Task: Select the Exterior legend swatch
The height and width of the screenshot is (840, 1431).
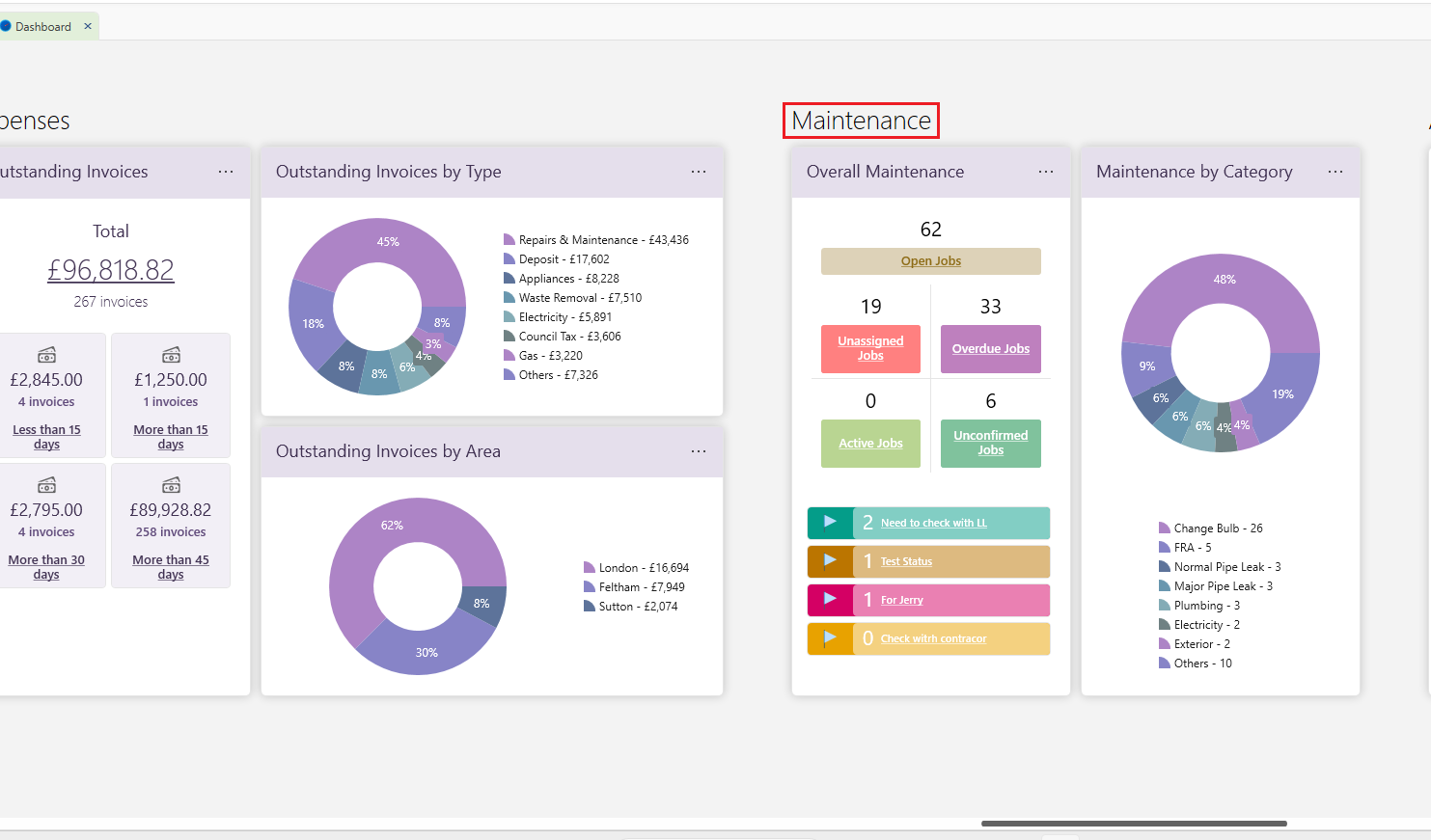Action: click(1164, 644)
